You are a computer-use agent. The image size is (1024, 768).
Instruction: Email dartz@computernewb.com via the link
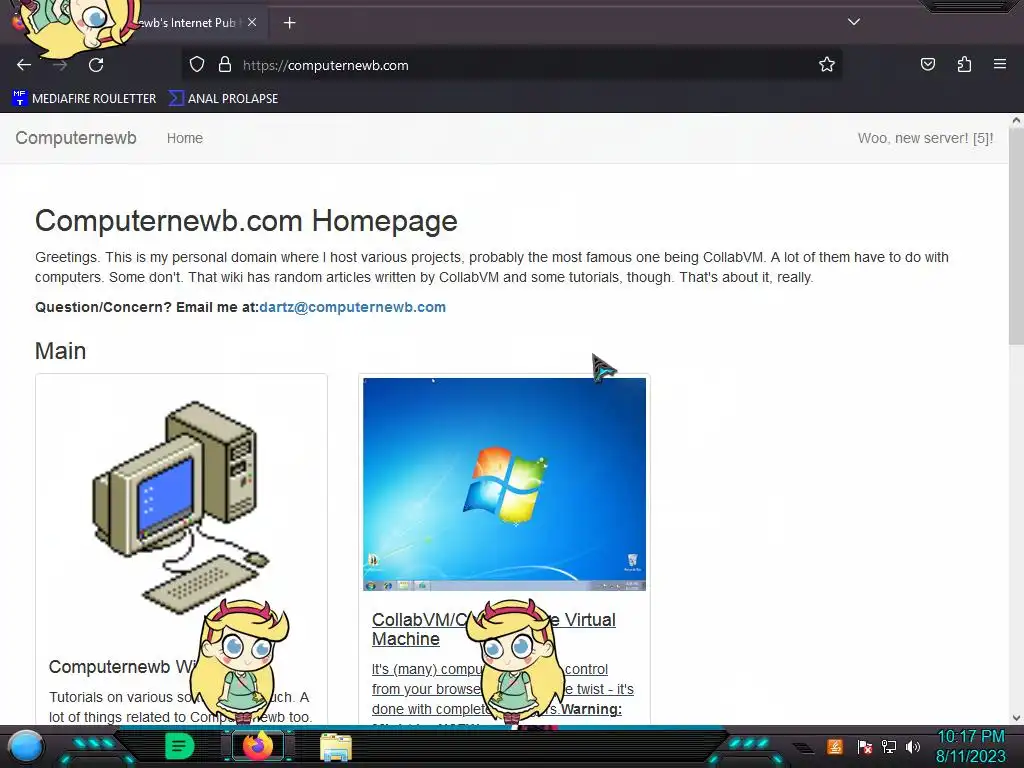(353, 307)
